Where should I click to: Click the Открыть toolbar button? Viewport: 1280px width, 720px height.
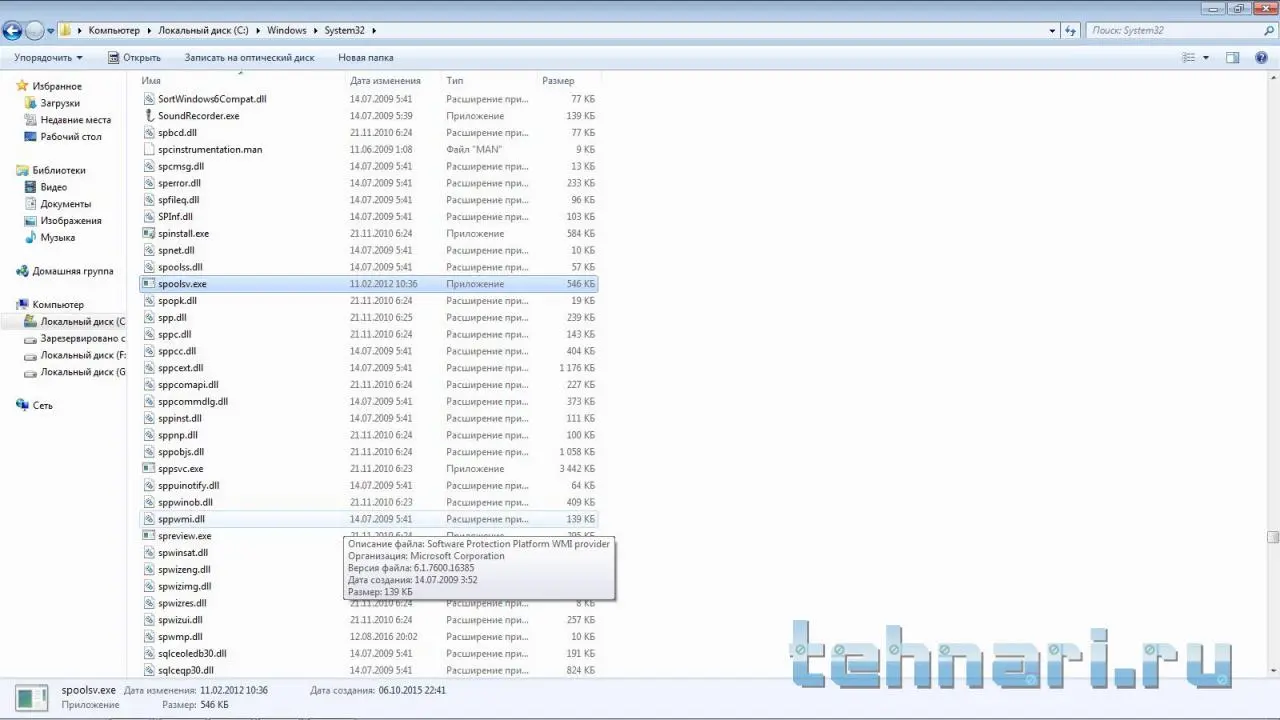click(134, 58)
